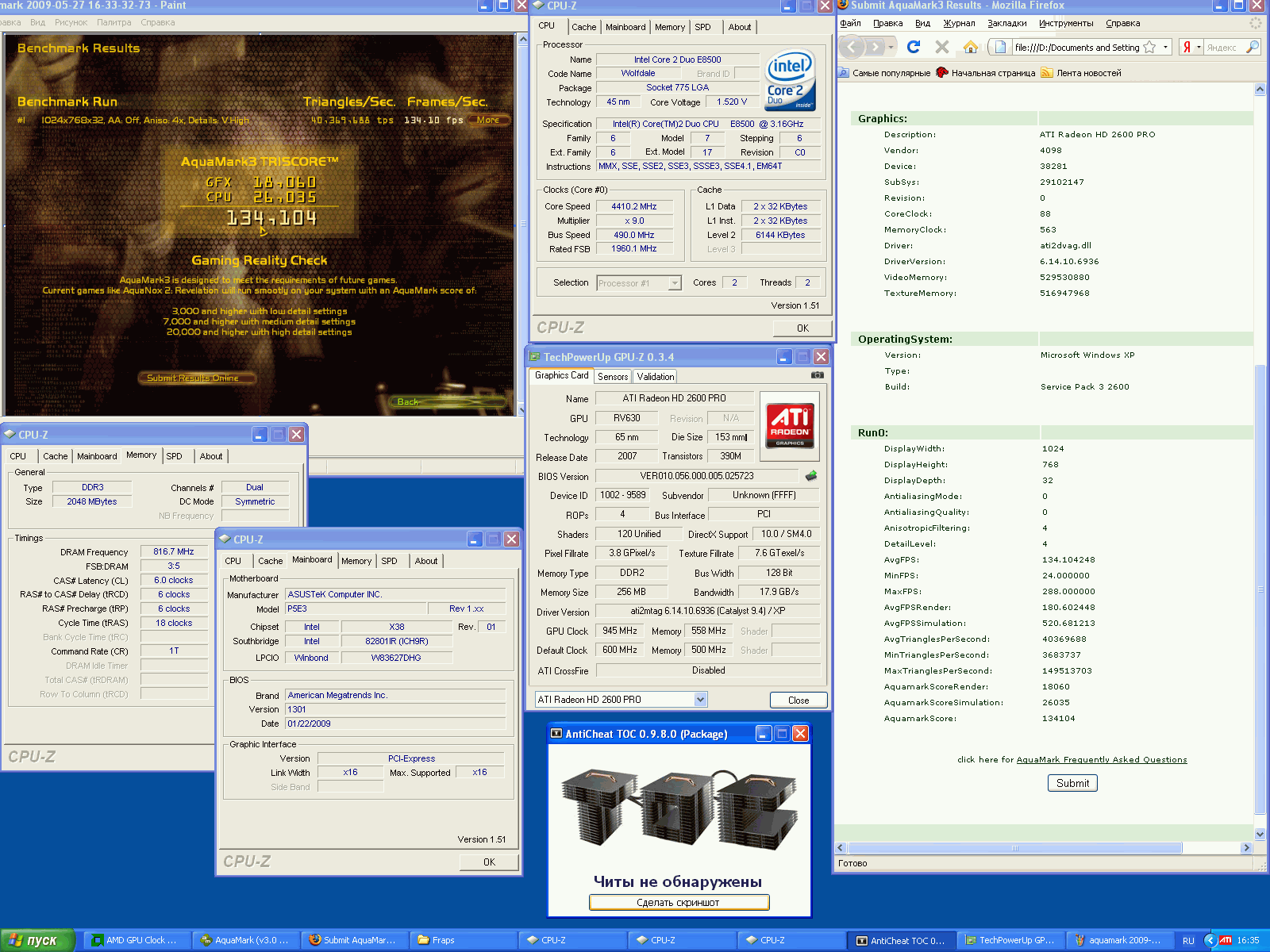
Task: Click Firefox back arrow button
Action: point(852,47)
